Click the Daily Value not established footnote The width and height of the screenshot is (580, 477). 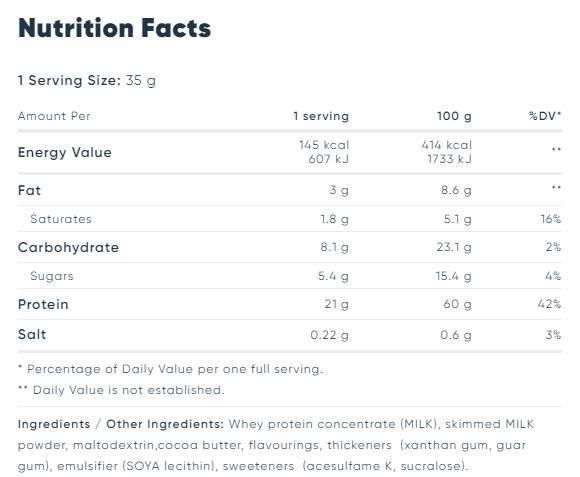coord(121,390)
